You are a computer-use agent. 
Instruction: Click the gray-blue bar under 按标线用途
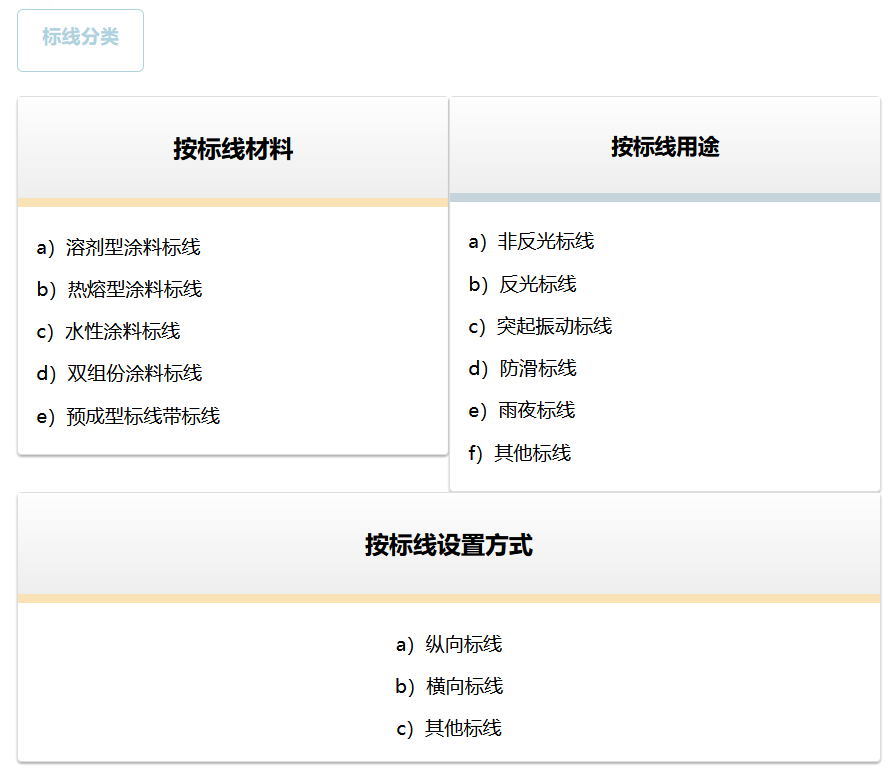pyautogui.click(x=665, y=197)
